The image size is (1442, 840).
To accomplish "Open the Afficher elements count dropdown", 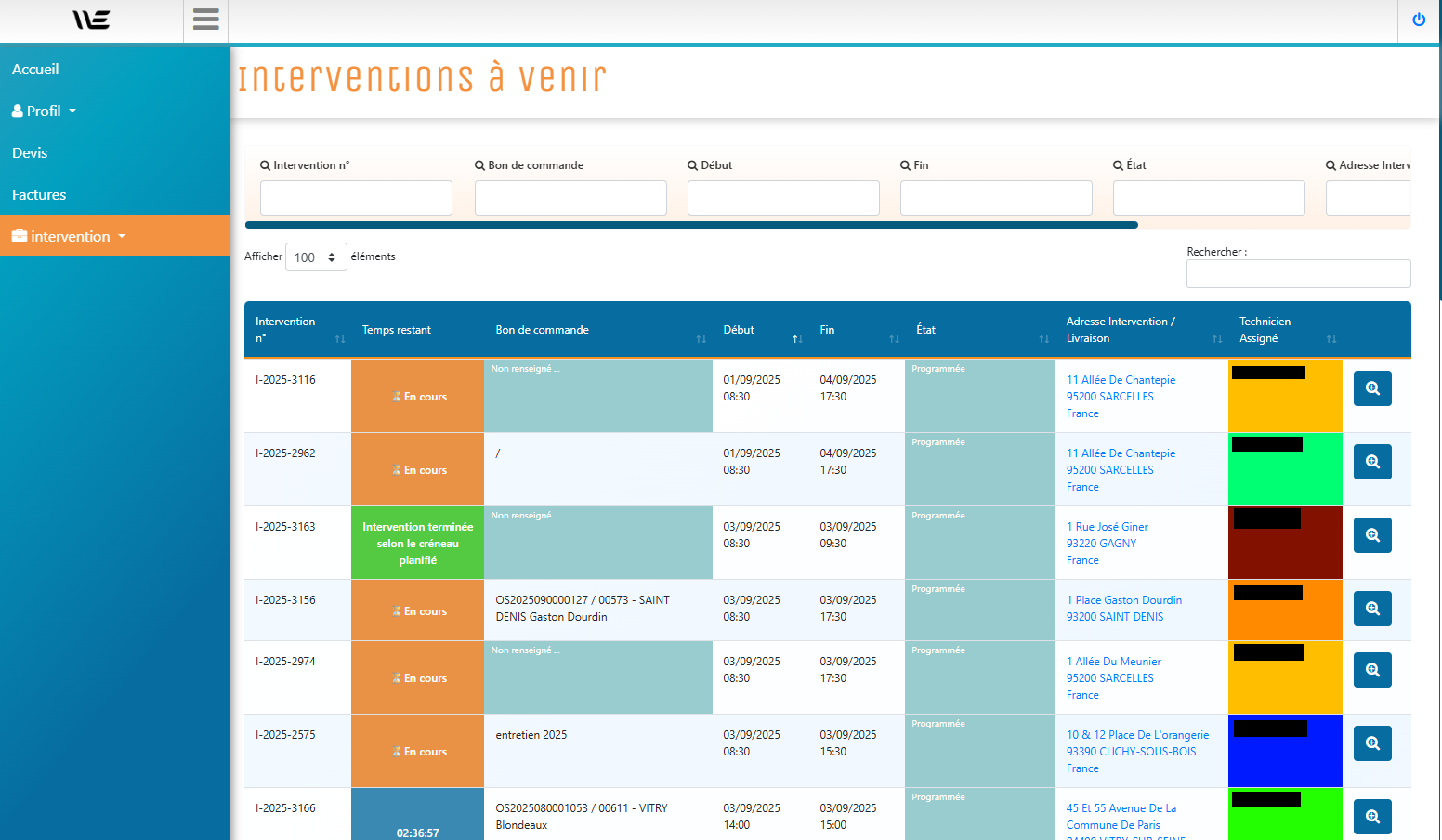I will (316, 257).
